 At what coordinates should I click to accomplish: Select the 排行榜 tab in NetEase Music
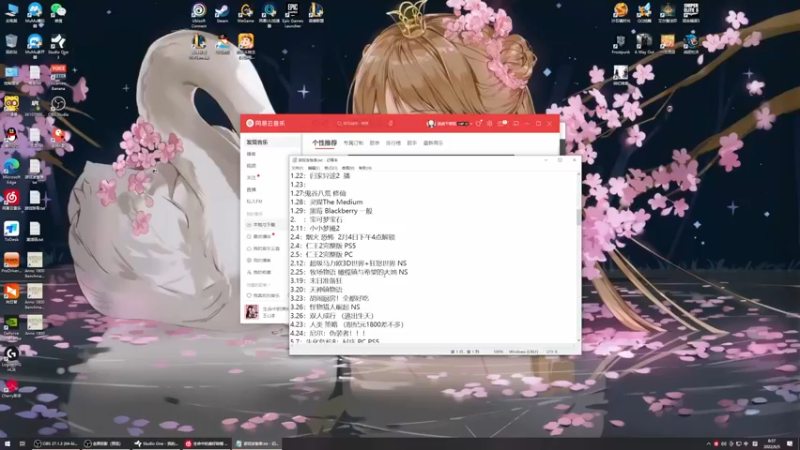[x=393, y=143]
